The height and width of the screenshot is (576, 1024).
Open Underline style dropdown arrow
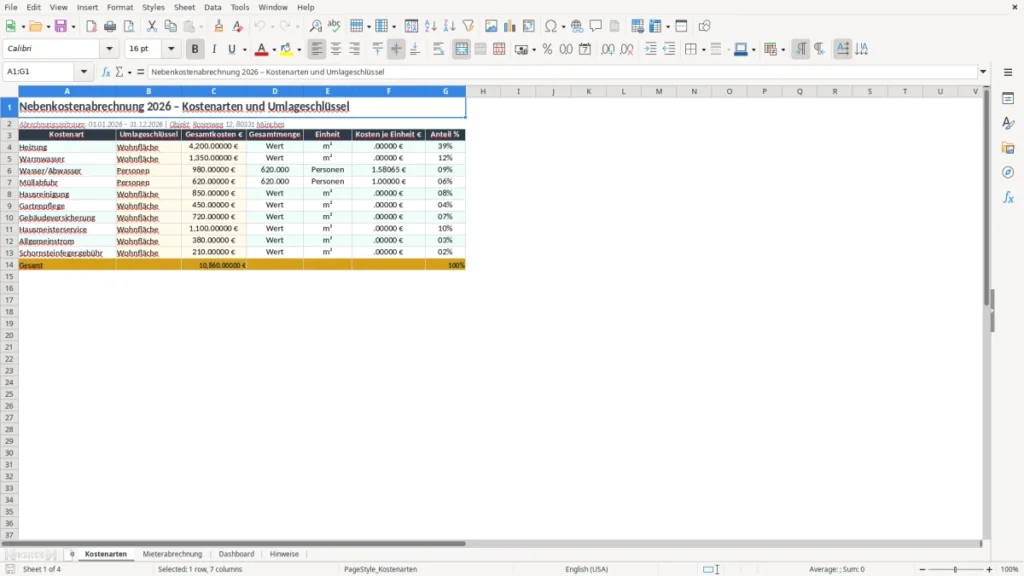click(x=244, y=50)
